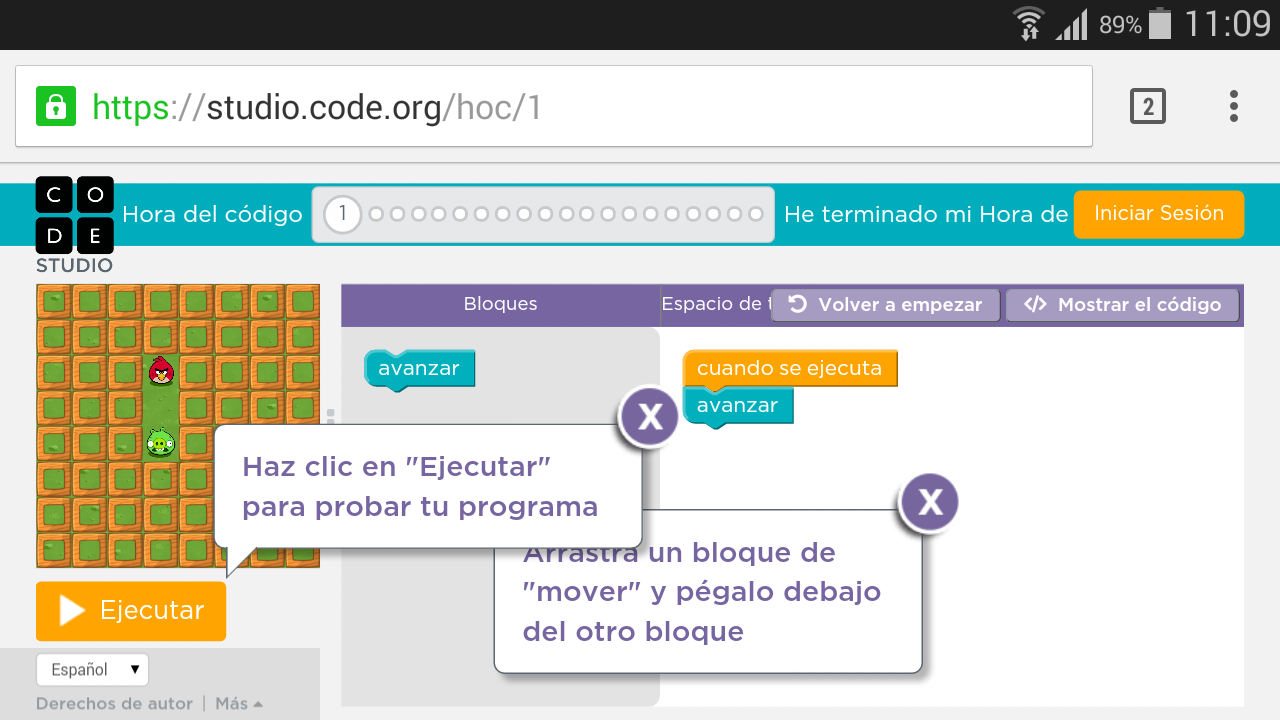Select the Bloques panel header

click(x=500, y=304)
